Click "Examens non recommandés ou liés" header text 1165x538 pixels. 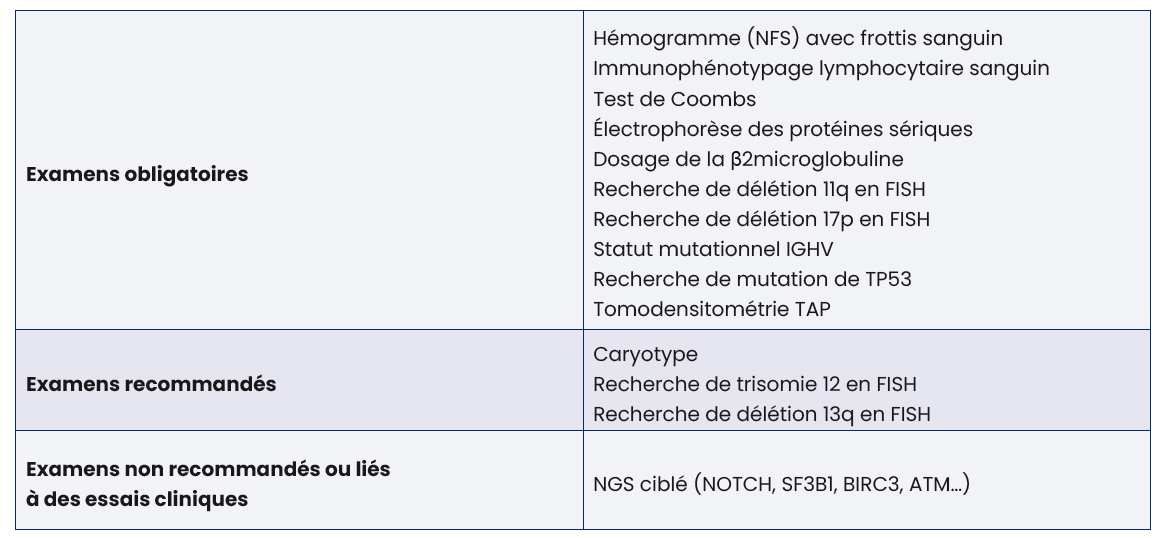208,469
